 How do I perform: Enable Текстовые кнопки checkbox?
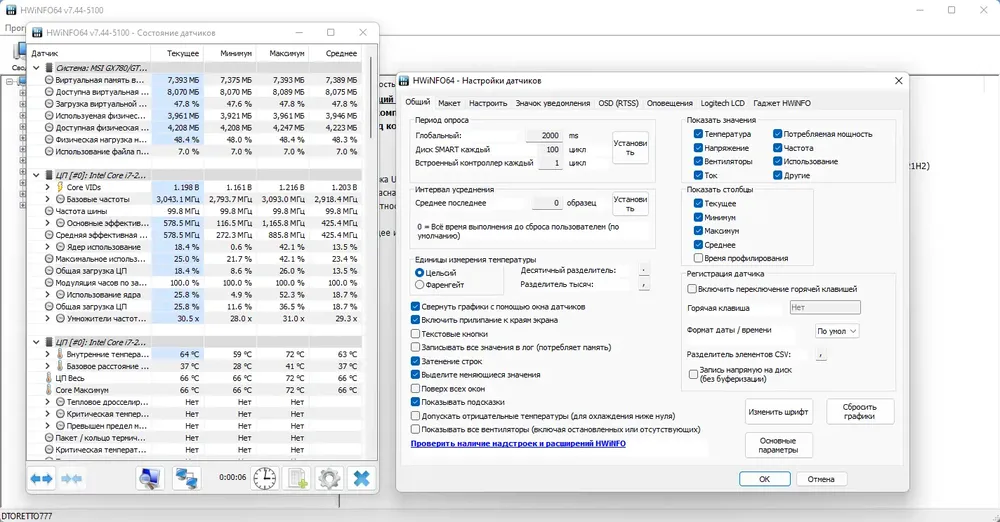coord(415,334)
